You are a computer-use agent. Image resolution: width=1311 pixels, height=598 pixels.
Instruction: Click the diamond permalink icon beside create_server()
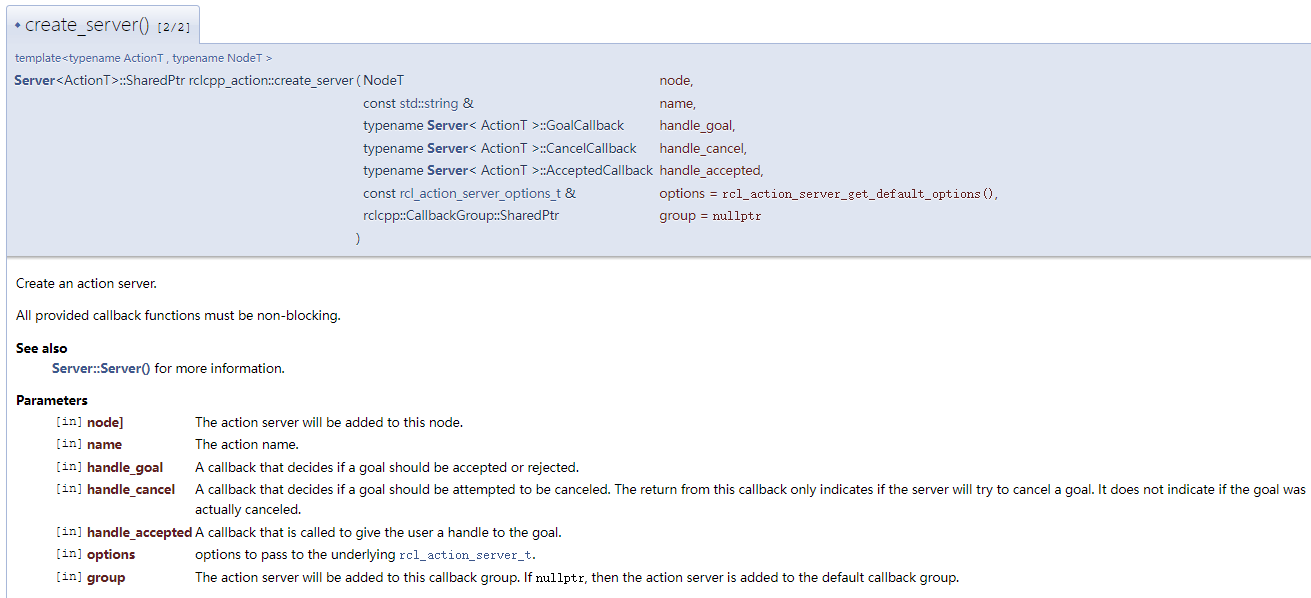pyautogui.click(x=18, y=25)
